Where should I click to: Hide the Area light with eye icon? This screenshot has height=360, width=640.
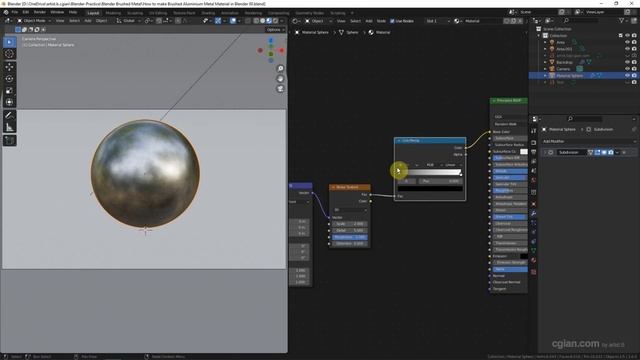coord(627,42)
